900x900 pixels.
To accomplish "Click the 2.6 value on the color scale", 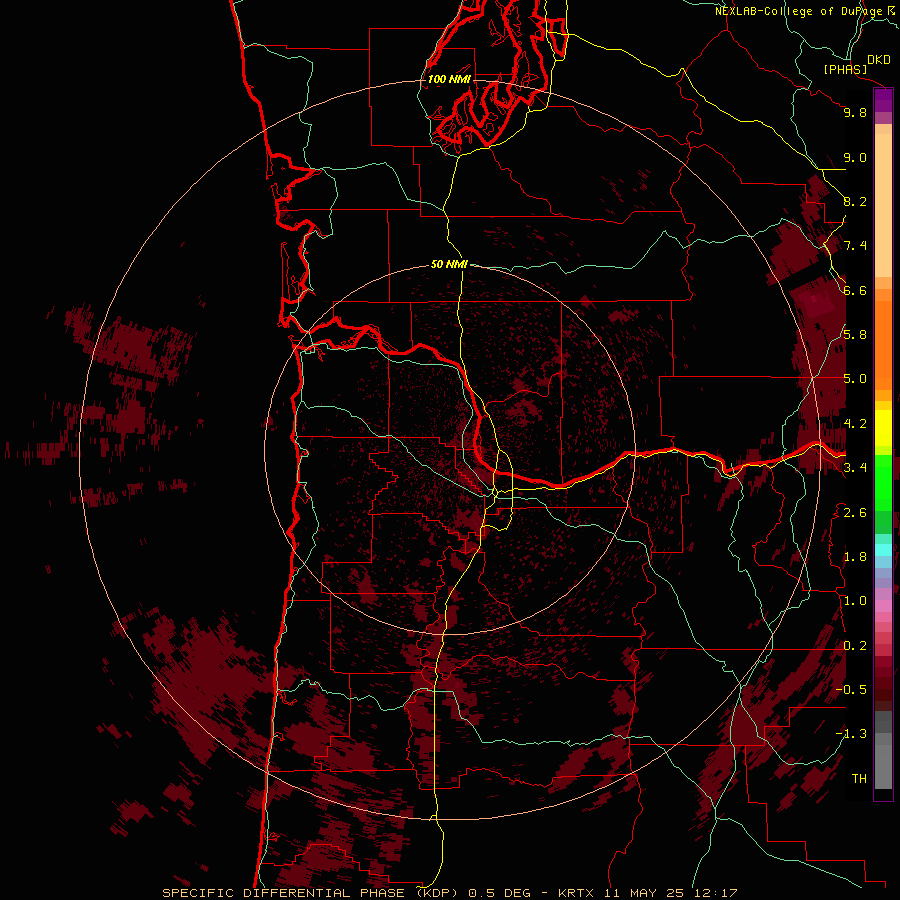I will (x=855, y=513).
